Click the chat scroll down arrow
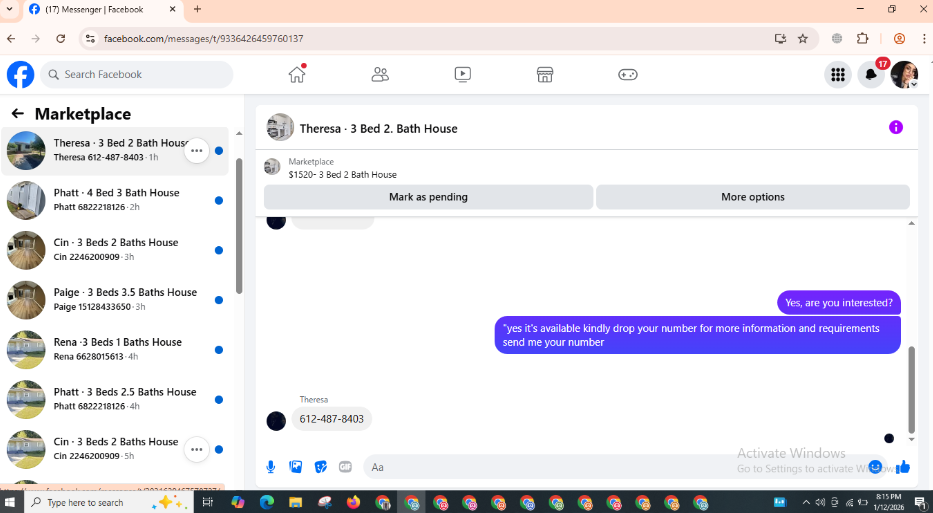The image size is (933, 513). (x=911, y=439)
